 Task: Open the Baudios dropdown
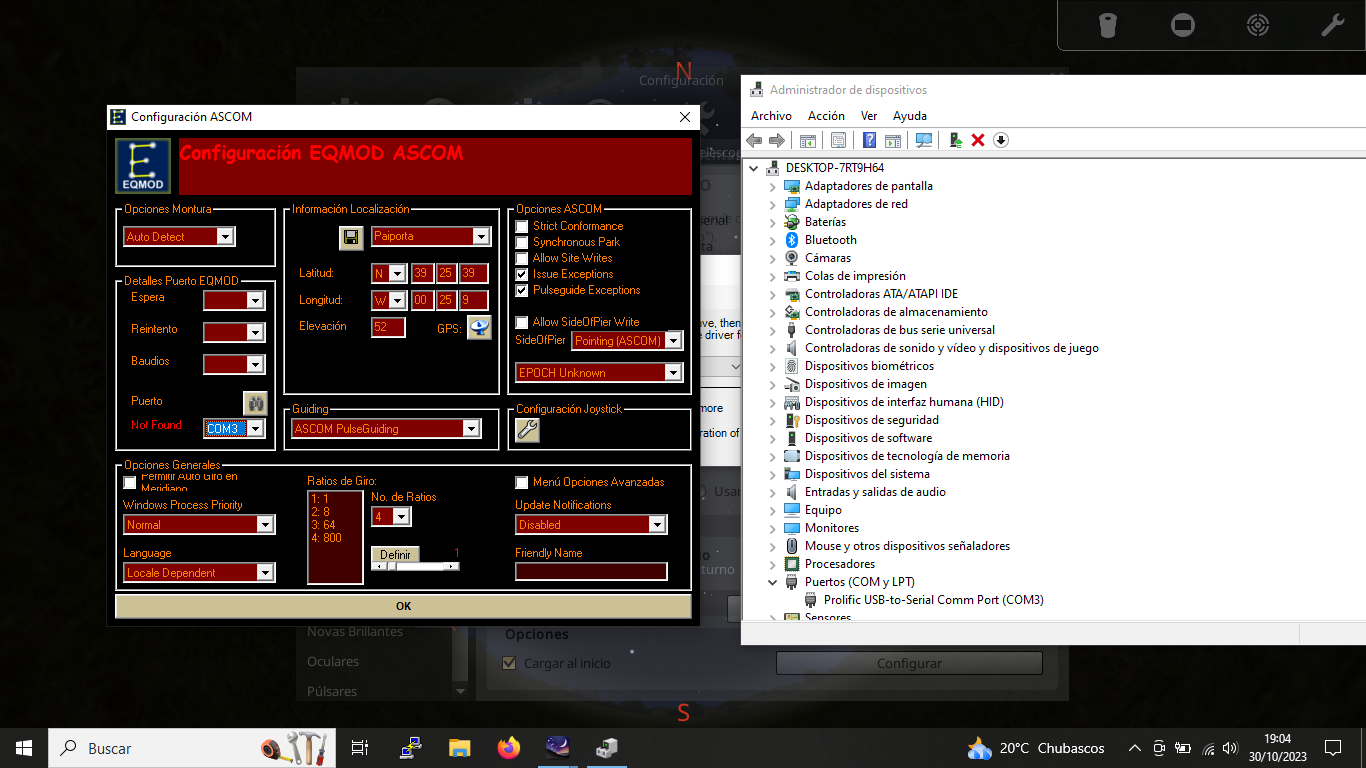[255, 365]
